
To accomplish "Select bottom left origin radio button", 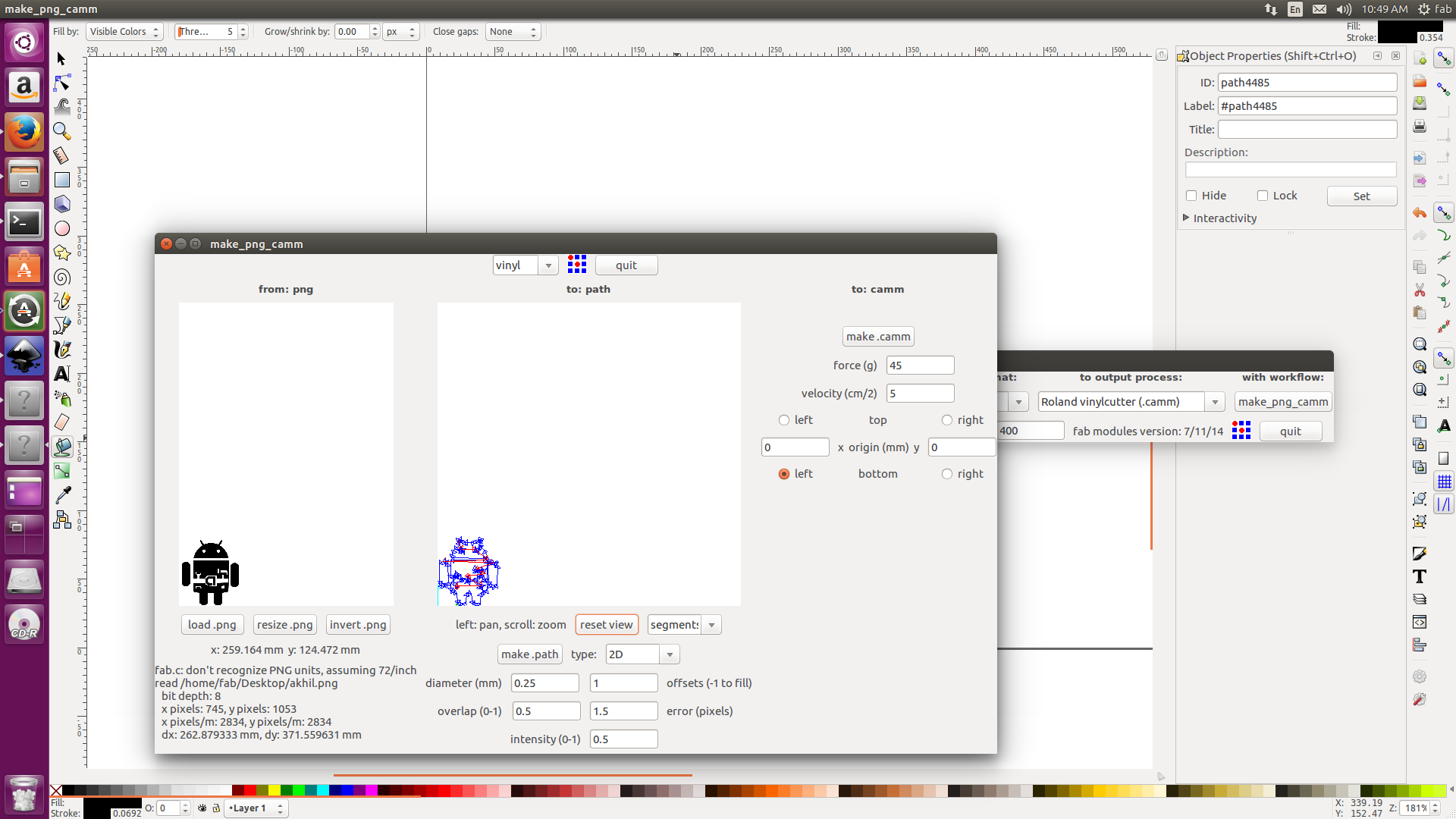I will pyautogui.click(x=784, y=474).
